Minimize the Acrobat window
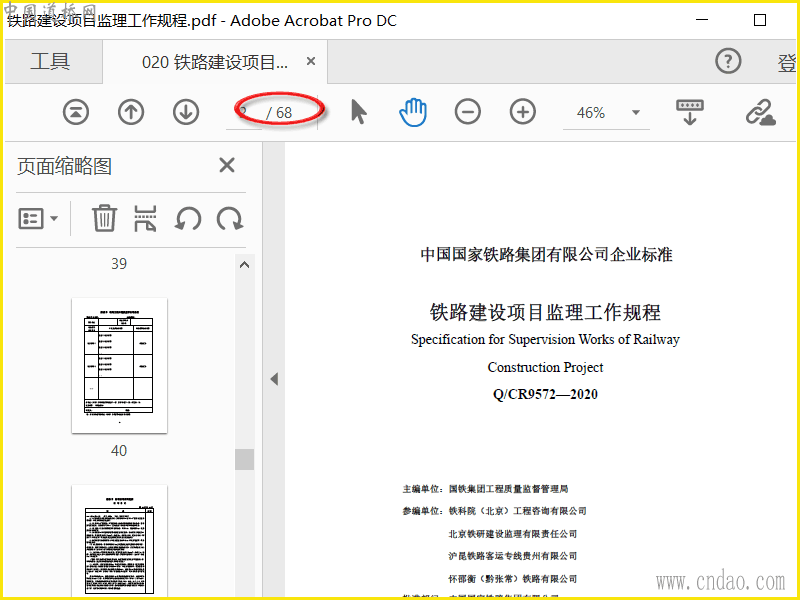The width and height of the screenshot is (800, 600). pyautogui.click(x=702, y=20)
